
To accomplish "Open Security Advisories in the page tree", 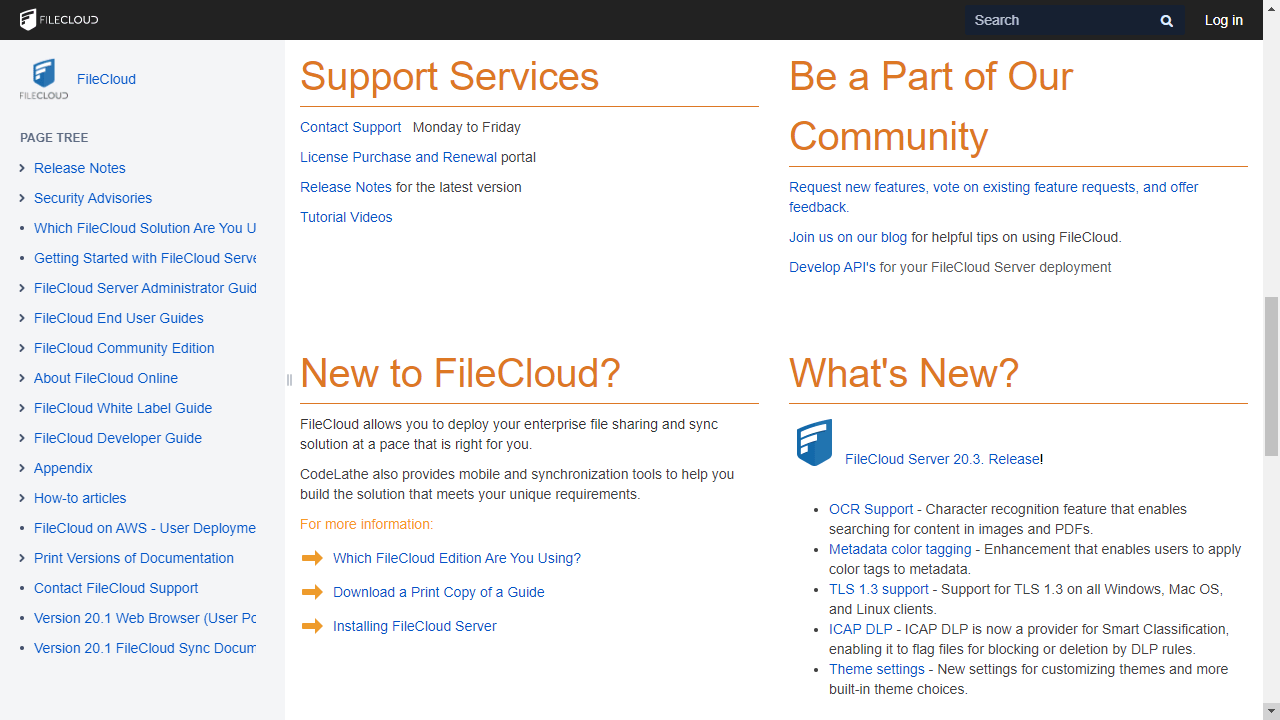I will (x=93, y=198).
